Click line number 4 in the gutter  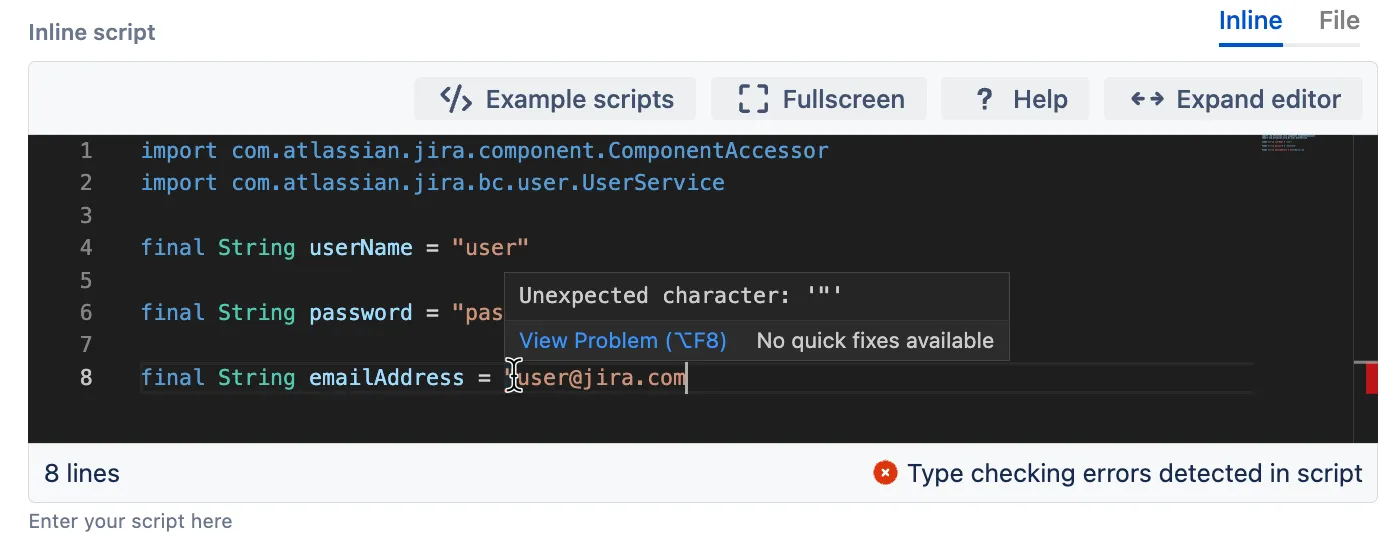tap(86, 248)
